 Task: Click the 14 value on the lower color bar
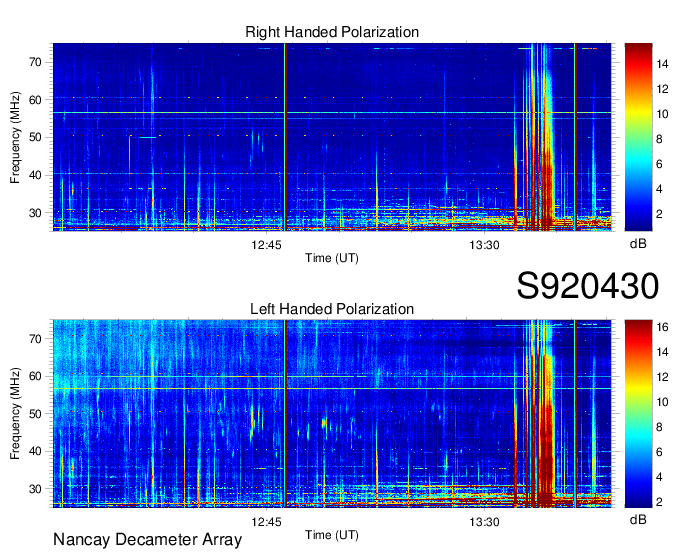(662, 352)
